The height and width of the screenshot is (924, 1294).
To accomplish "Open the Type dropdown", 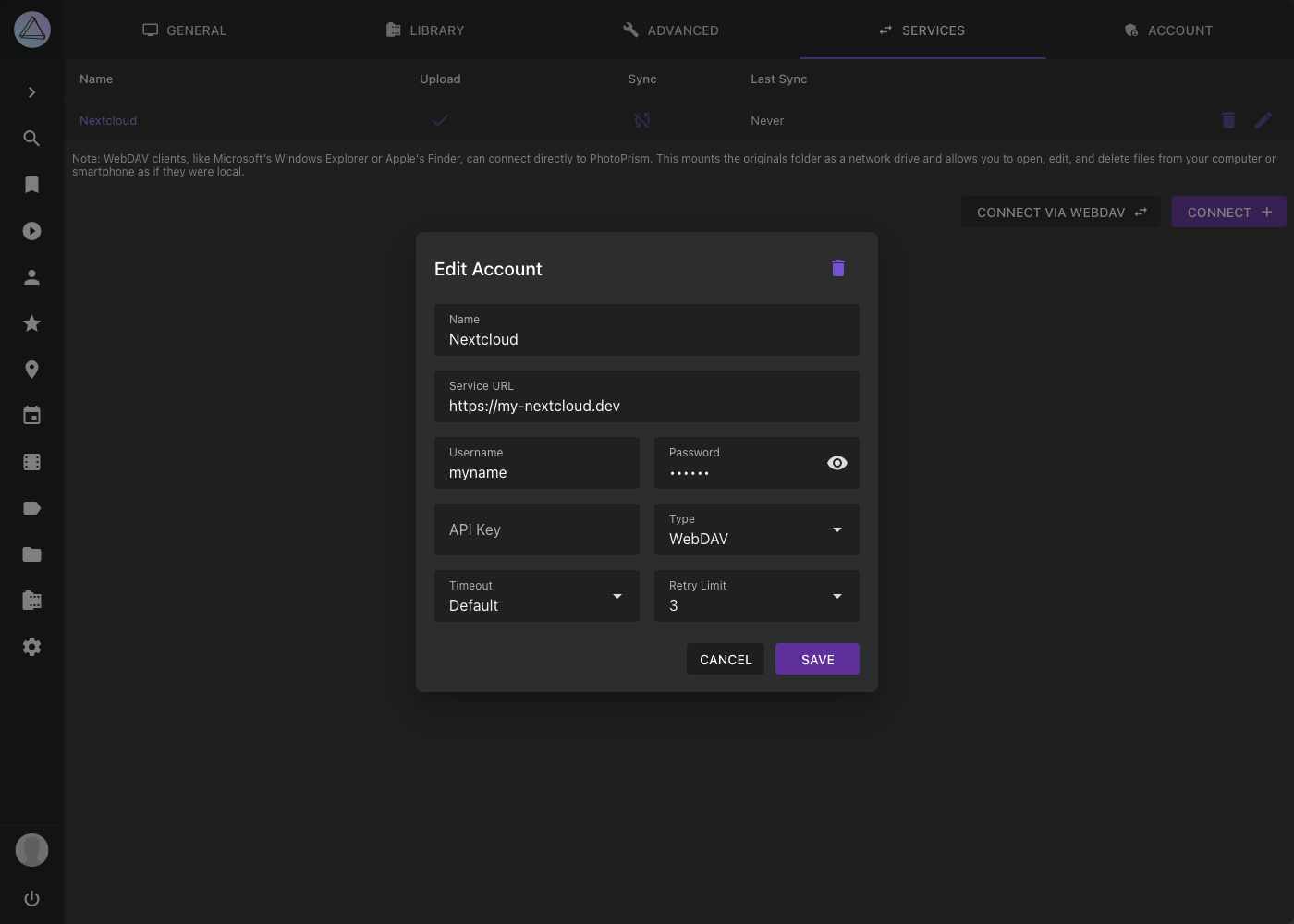I will tap(836, 529).
